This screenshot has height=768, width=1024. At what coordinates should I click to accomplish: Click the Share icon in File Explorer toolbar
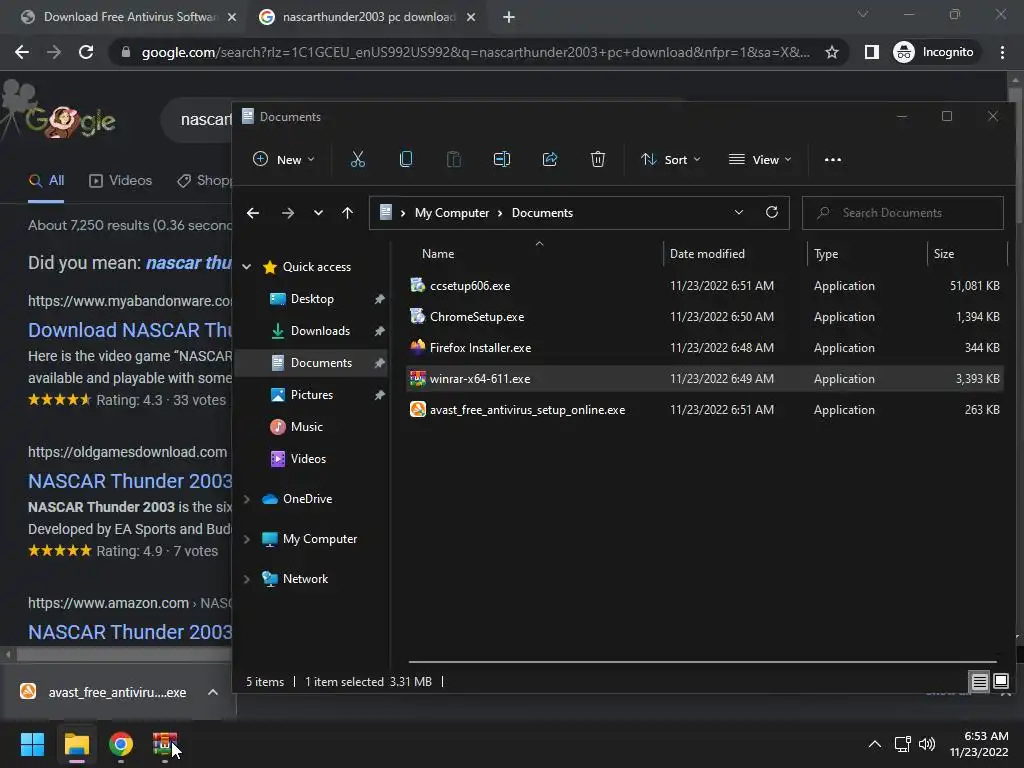[550, 159]
